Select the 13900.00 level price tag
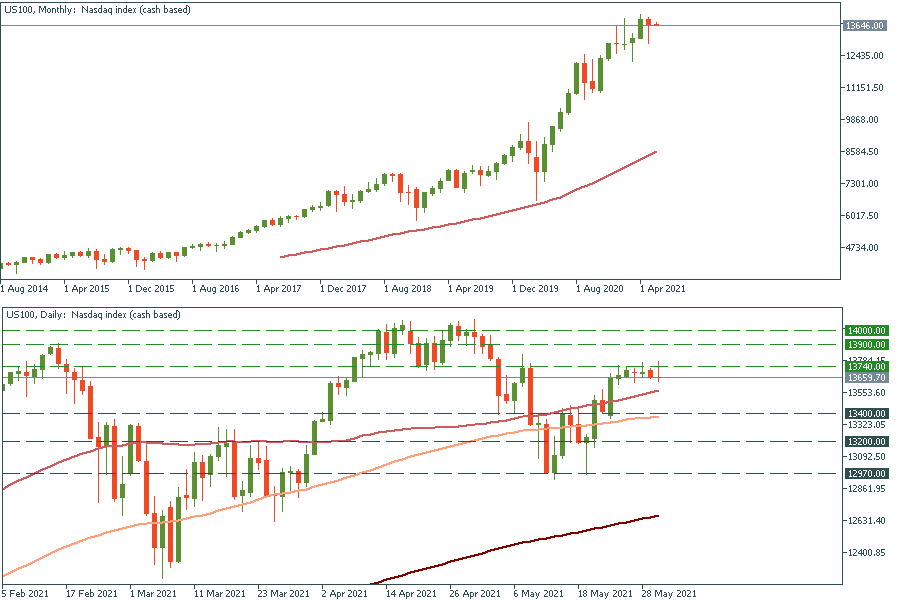 866,345
